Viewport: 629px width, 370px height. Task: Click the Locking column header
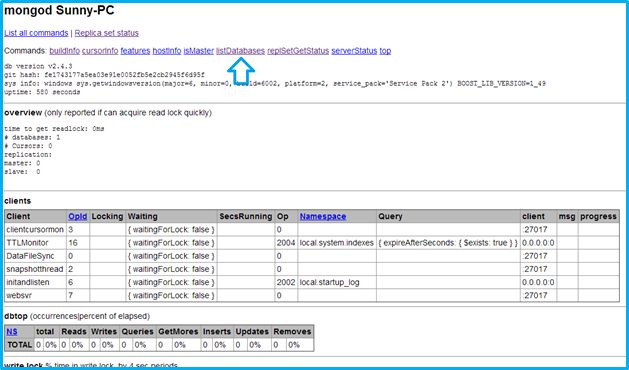107,216
